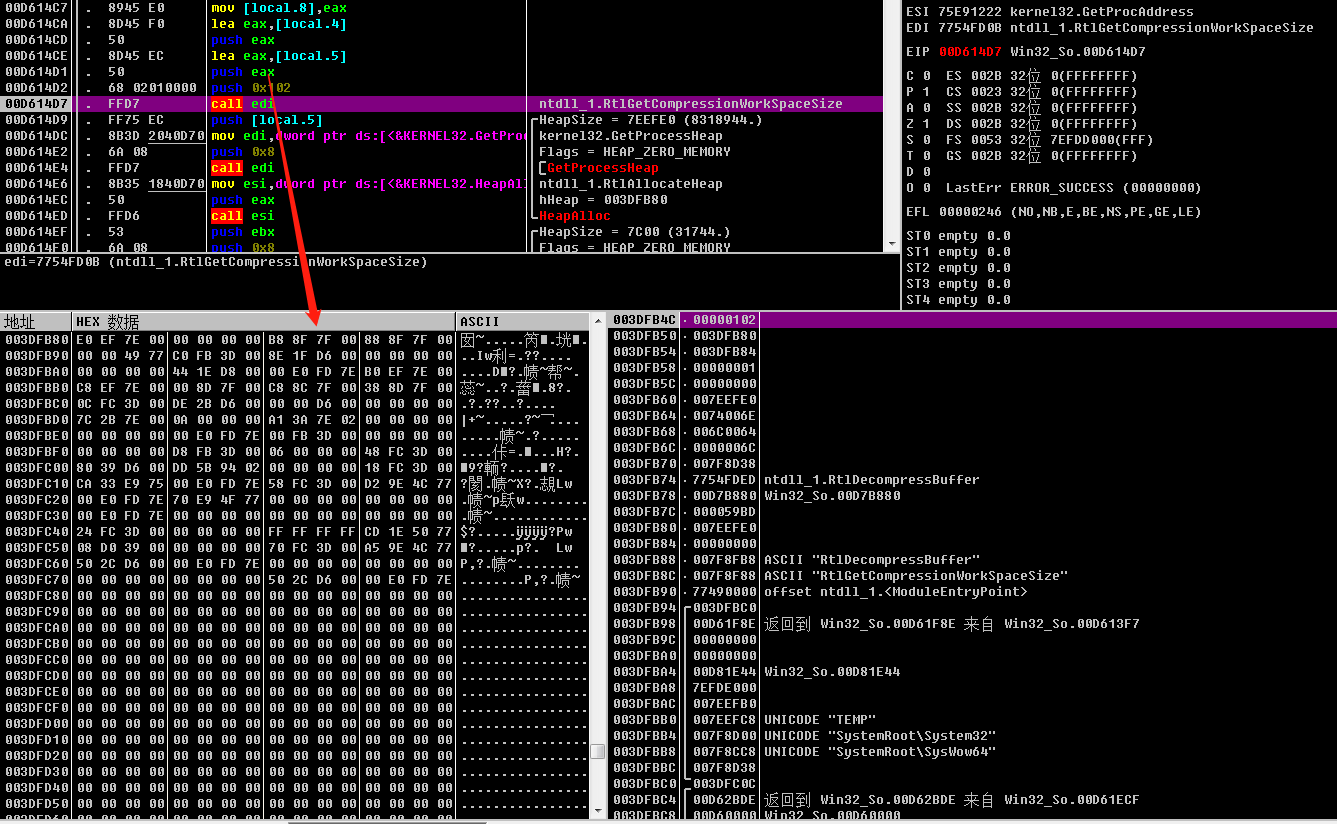Click the kernel32.GetProcessHeap comment
Screen dimensions: 1337x824
[631, 136]
